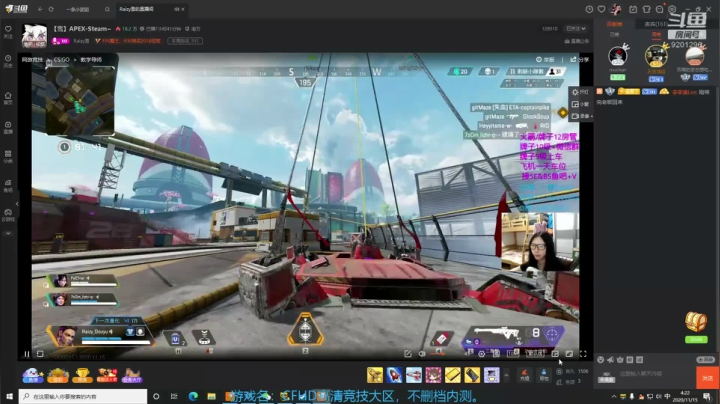720x404 pixels.
Task: Pause the live stream playback
Action: [x=27, y=354]
